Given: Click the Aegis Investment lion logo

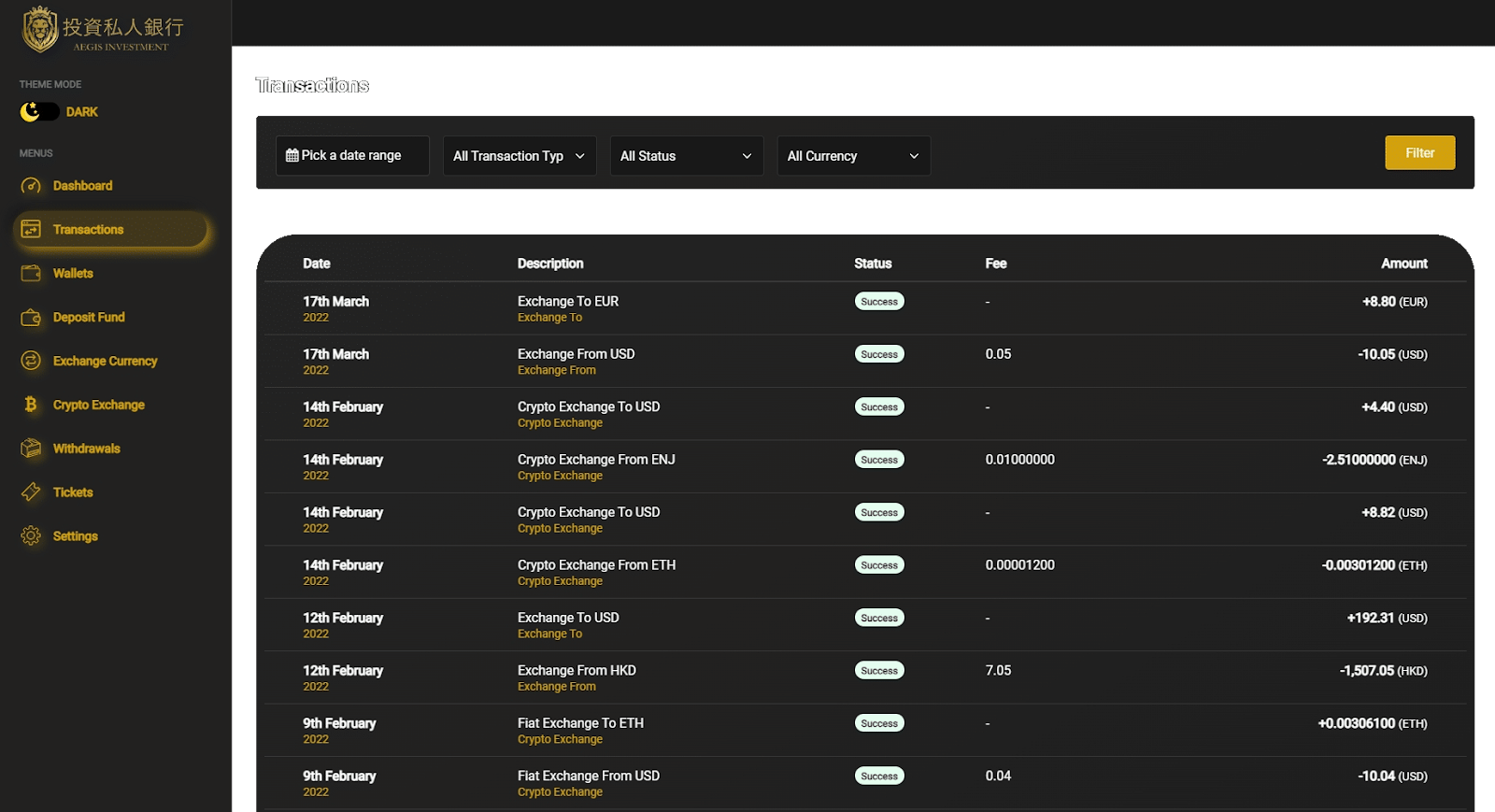Looking at the screenshot, I should click(40, 29).
